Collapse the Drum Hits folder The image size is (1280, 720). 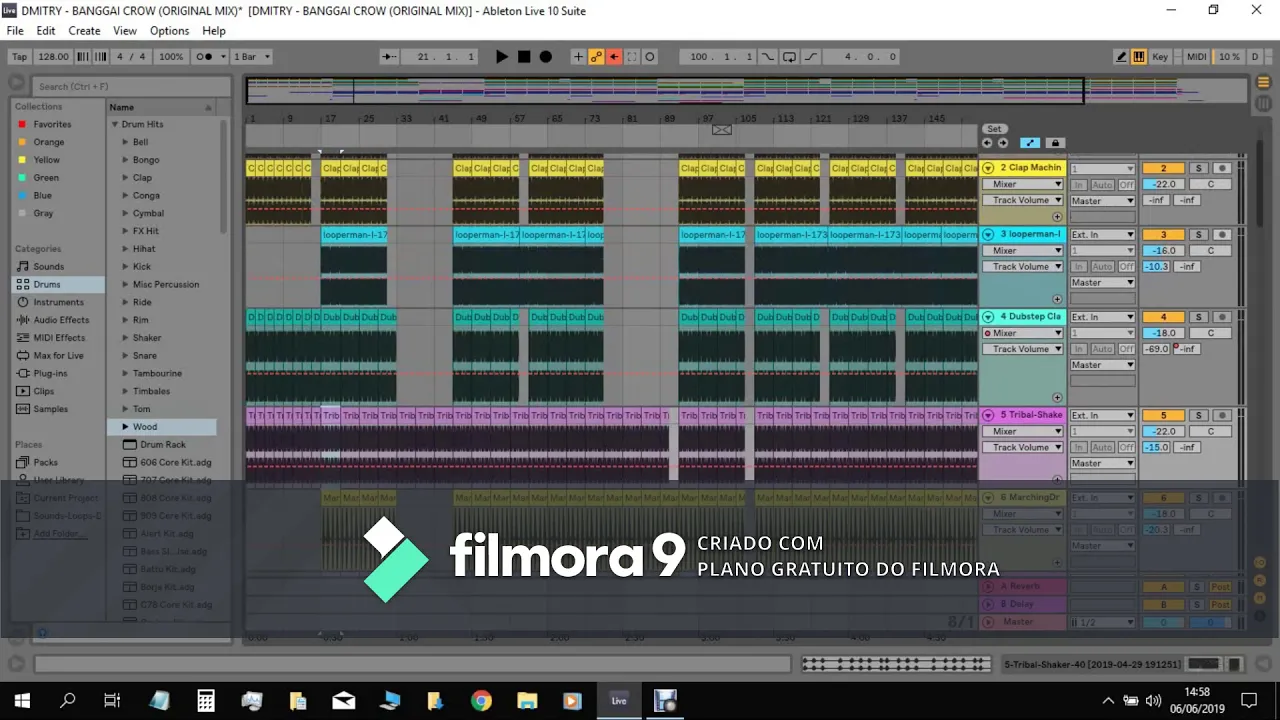(x=115, y=124)
